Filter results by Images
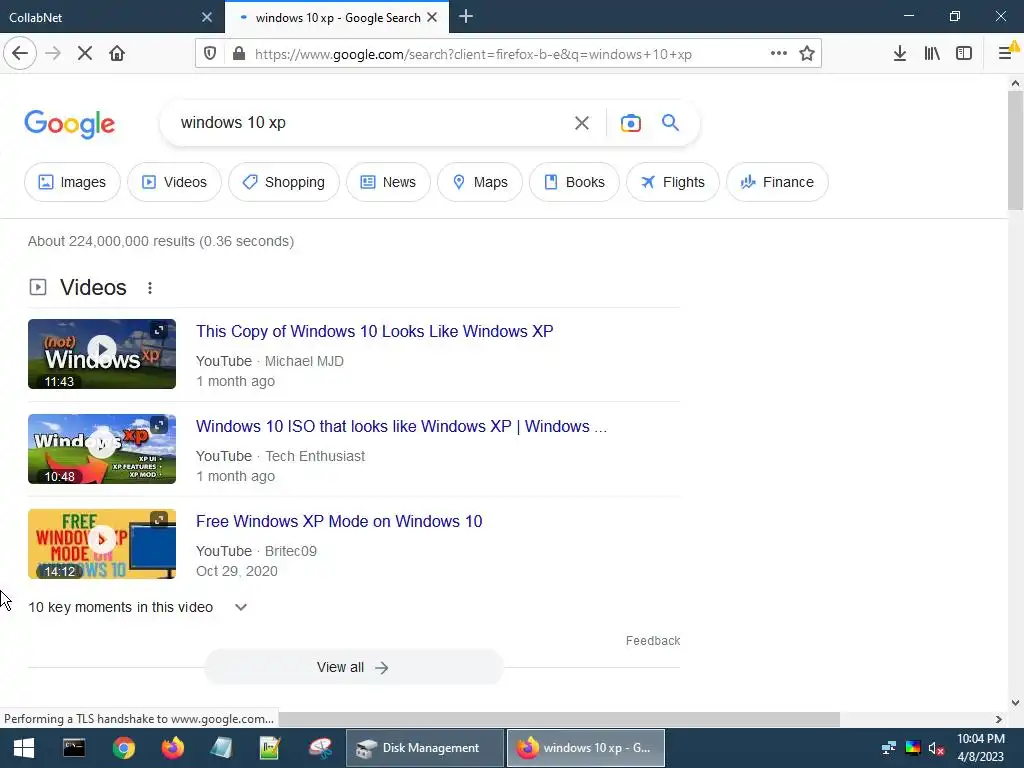Viewport: 1024px width, 768px height. (x=72, y=182)
